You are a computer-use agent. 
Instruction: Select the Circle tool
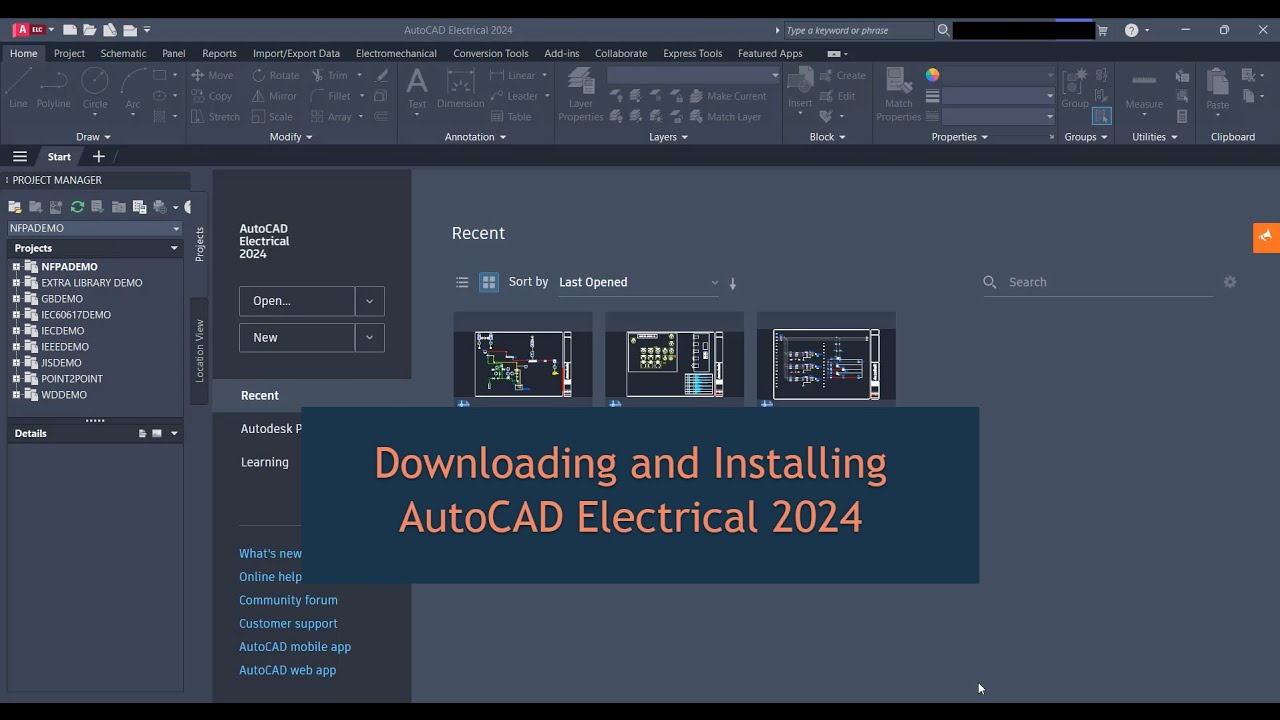point(95,89)
